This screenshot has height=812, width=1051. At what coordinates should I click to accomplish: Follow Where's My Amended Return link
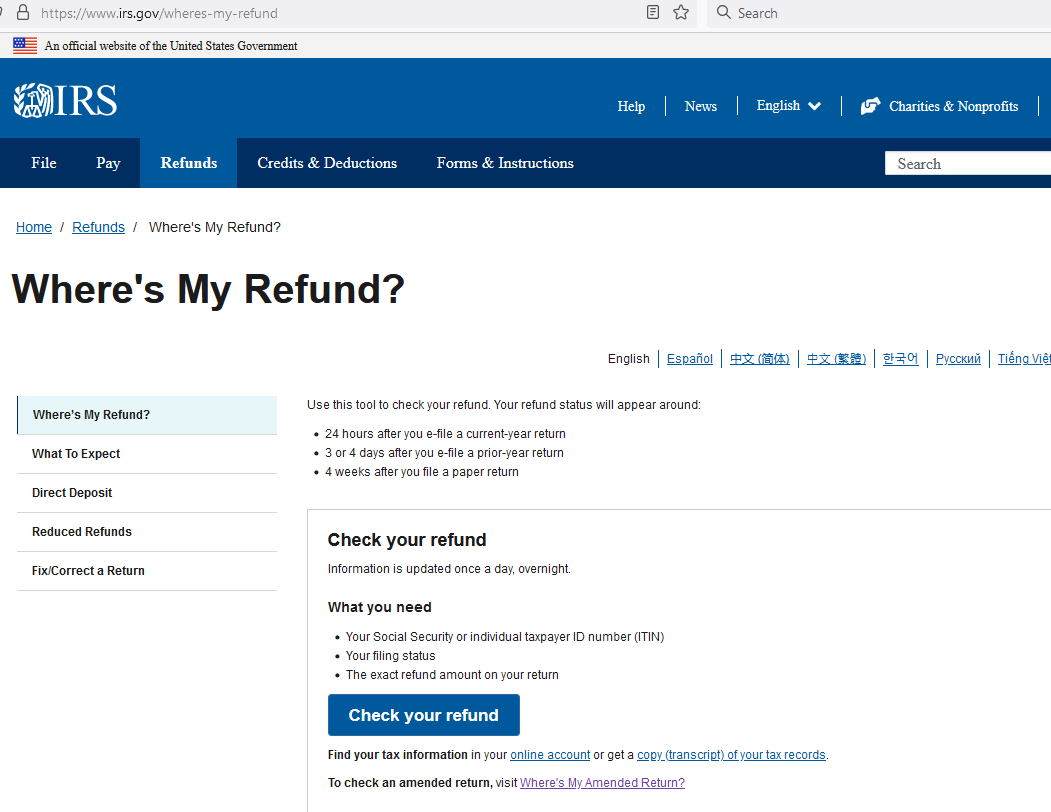pyautogui.click(x=602, y=783)
